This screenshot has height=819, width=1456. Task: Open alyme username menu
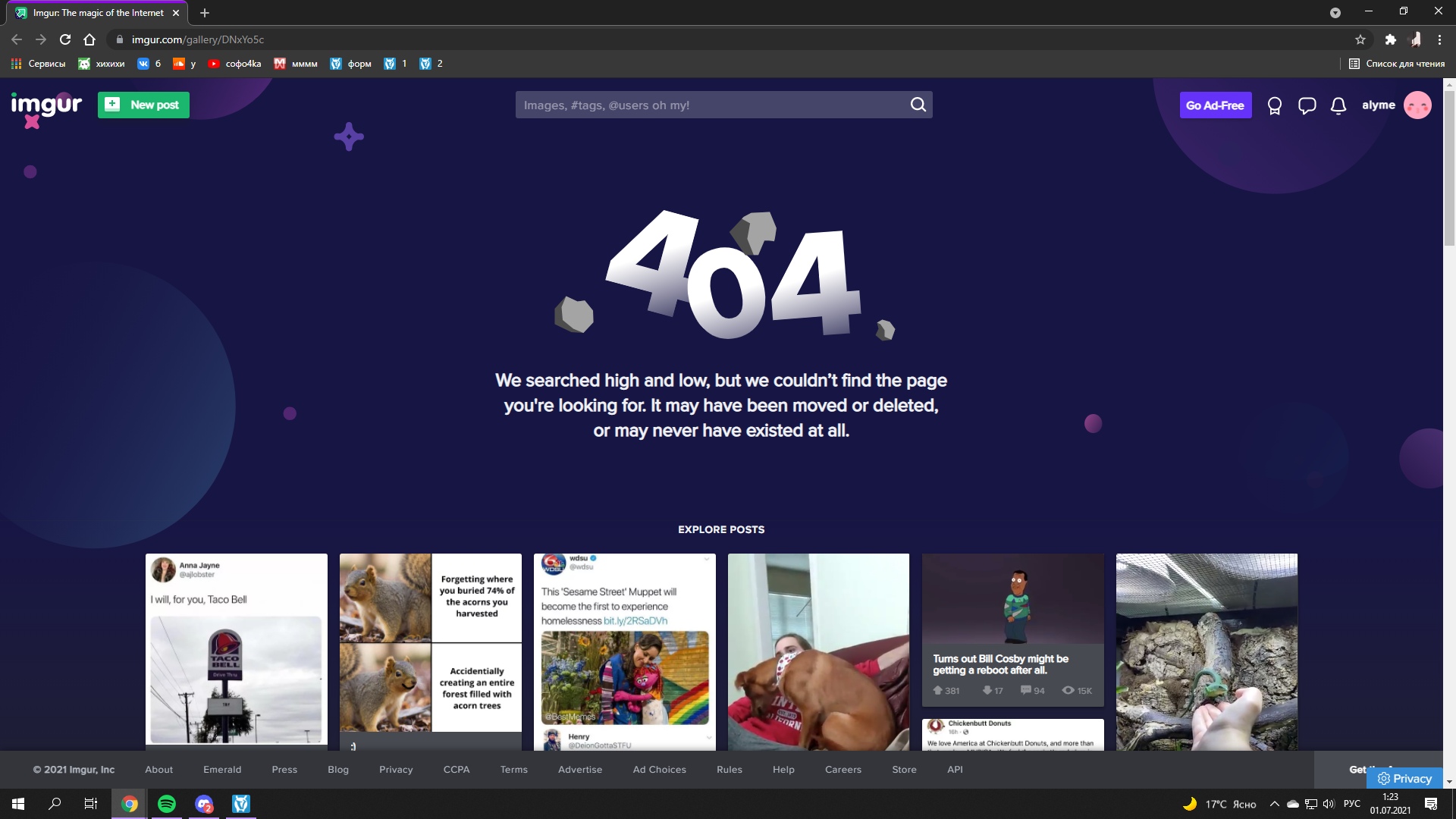click(1378, 105)
